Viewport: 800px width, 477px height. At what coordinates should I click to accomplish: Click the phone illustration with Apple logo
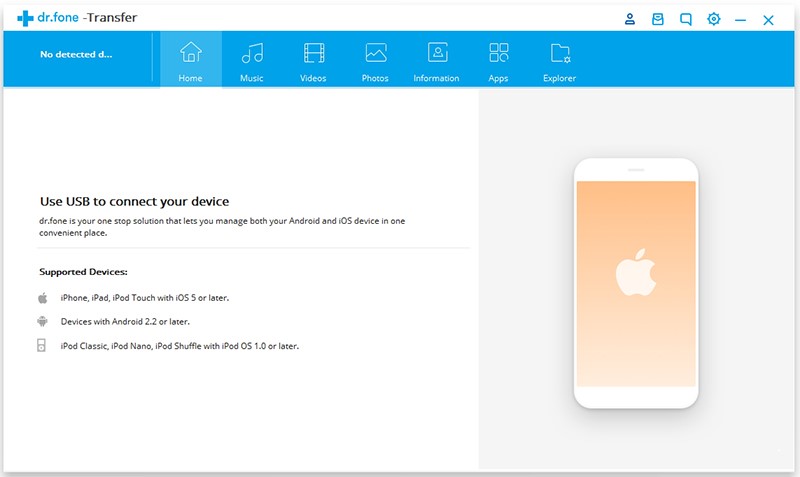[636, 283]
